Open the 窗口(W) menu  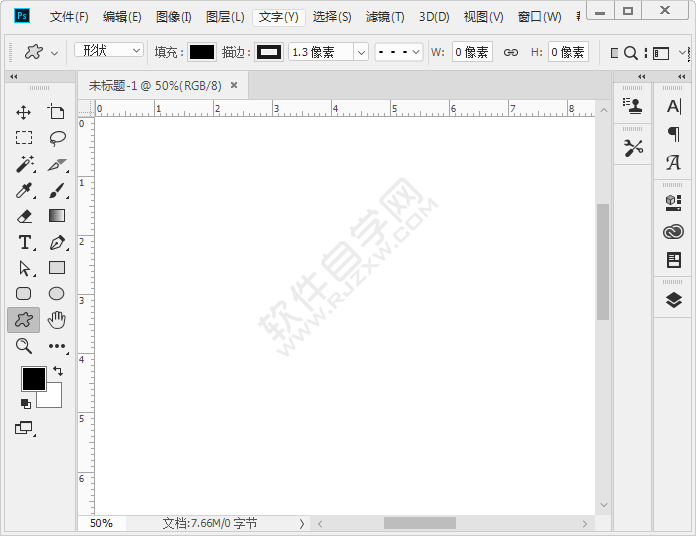539,17
